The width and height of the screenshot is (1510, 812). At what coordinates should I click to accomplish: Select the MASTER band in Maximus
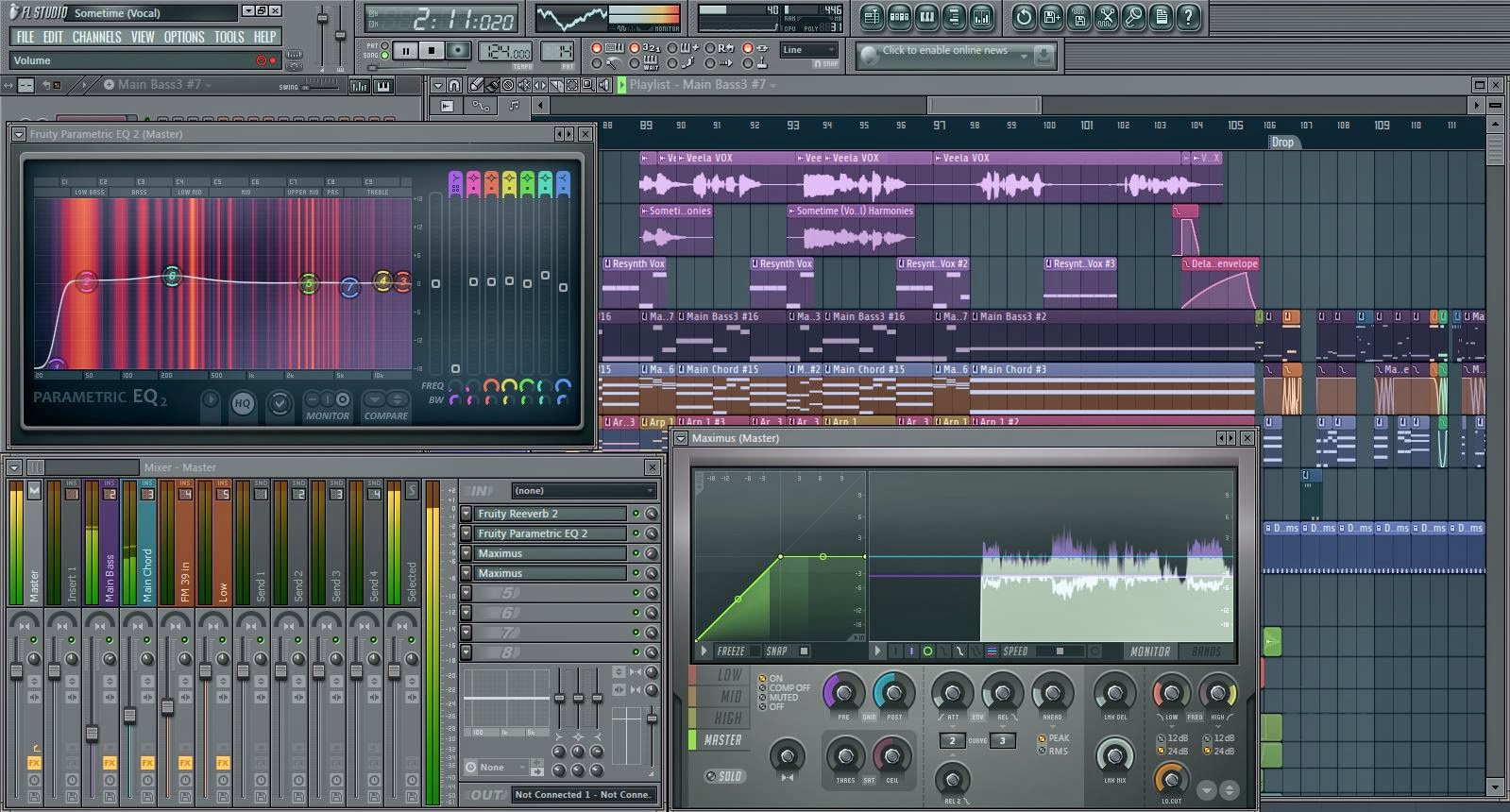(721, 740)
